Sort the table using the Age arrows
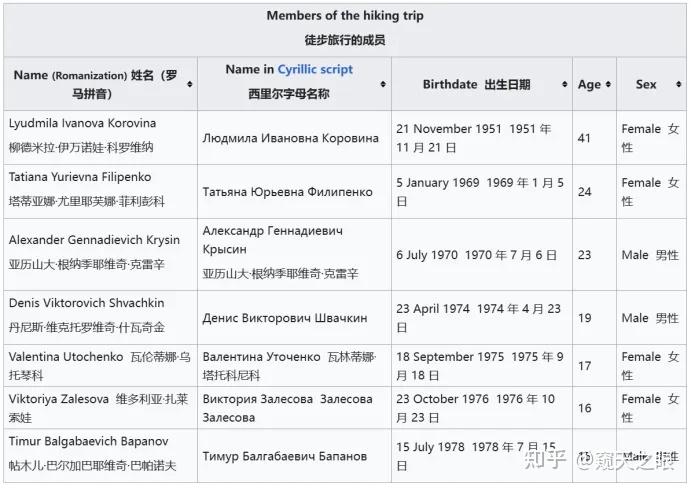This screenshot has height=488, width=691. (x=608, y=85)
